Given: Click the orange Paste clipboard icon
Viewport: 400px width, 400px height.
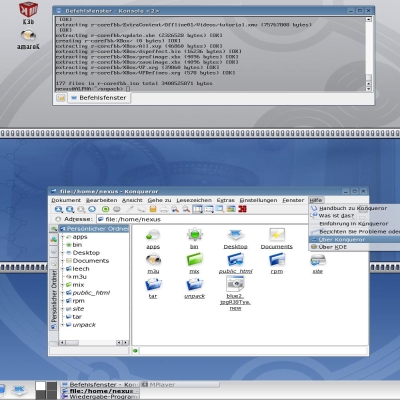Looking at the screenshot, I should (x=153, y=209).
